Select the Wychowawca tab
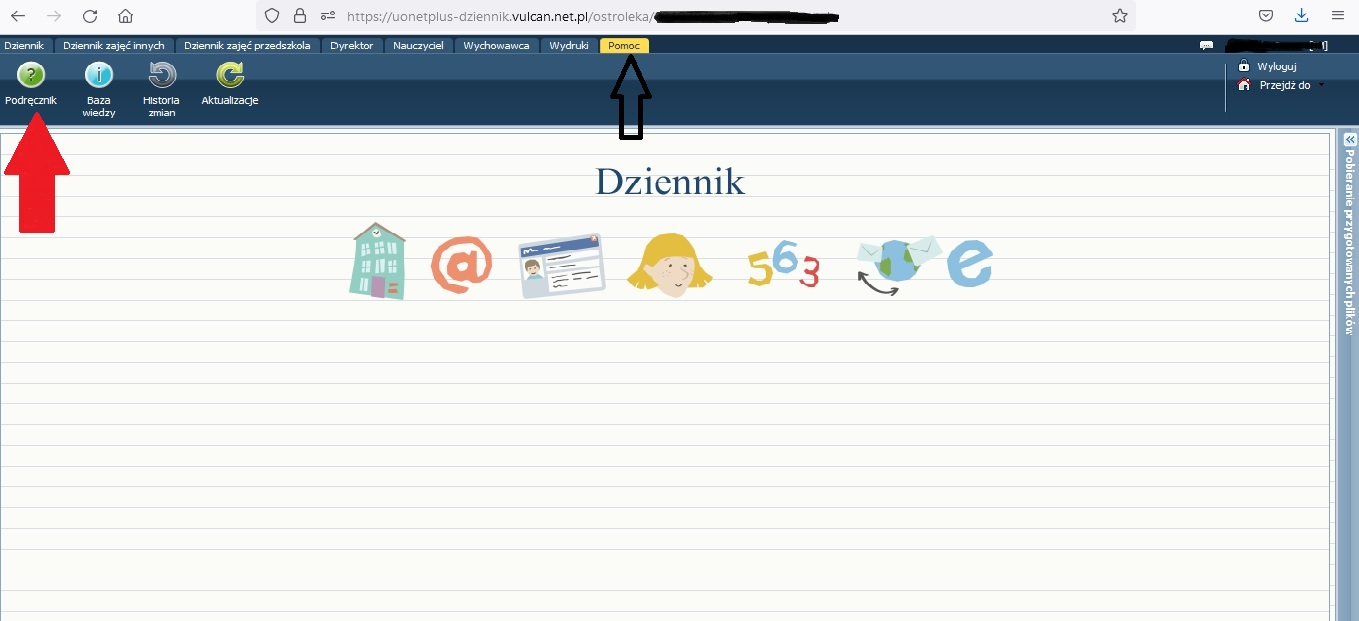 496,45
